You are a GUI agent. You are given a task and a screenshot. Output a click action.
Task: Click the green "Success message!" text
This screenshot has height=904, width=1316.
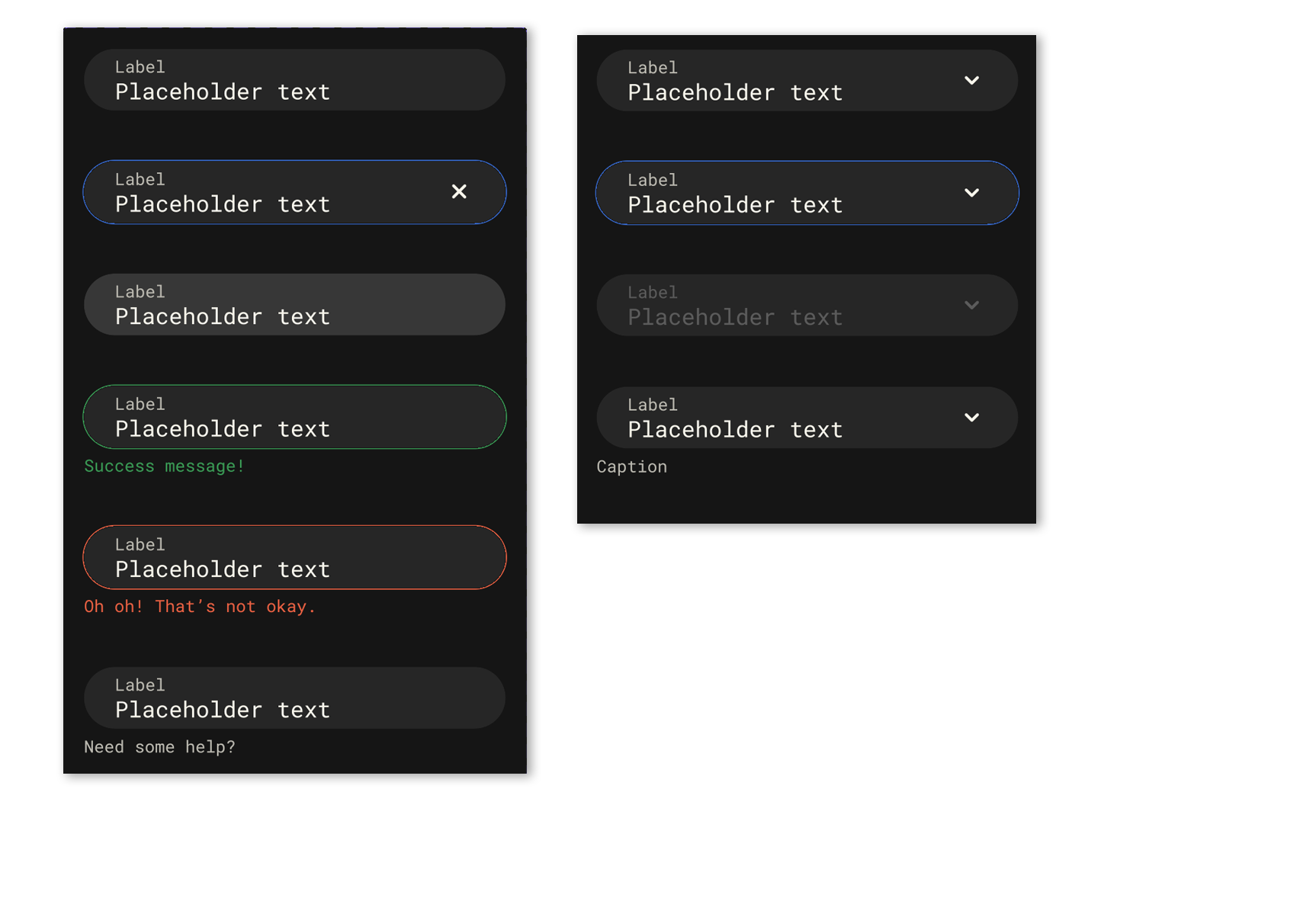point(164,466)
